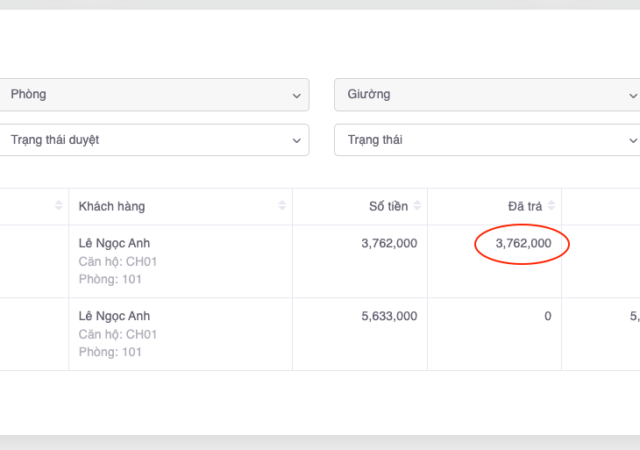Click the Số tiền column header text

pos(389,206)
